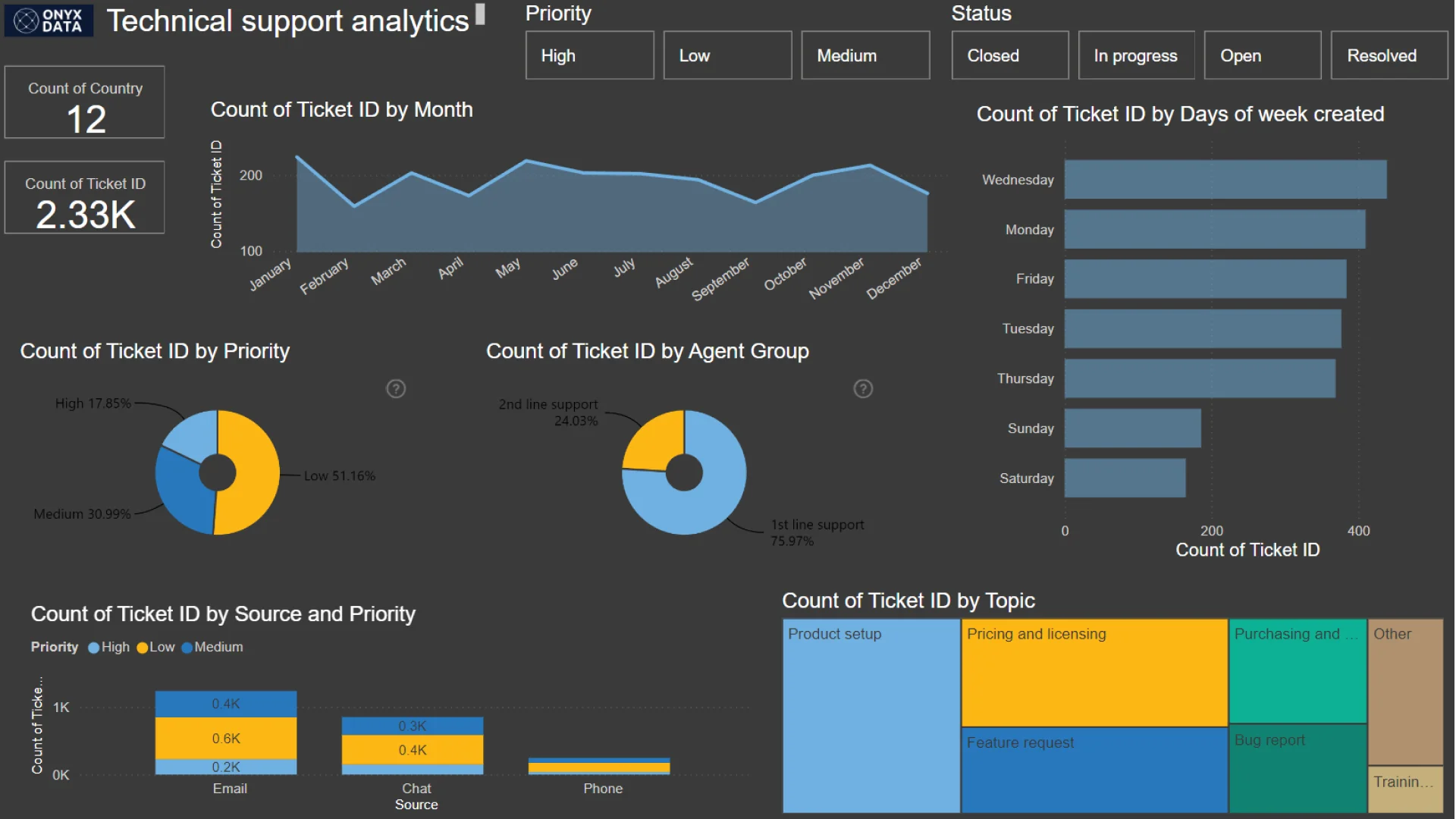Select Trainin... treemap tile
Screen dimensions: 1456x819
point(1405,789)
